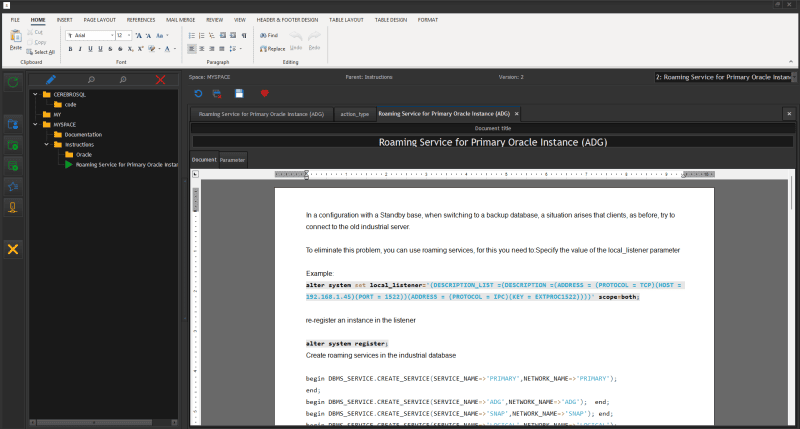Screen dimensions: 800x429
Task: Click the red heart favorite icon
Action: pyautogui.click(x=264, y=93)
